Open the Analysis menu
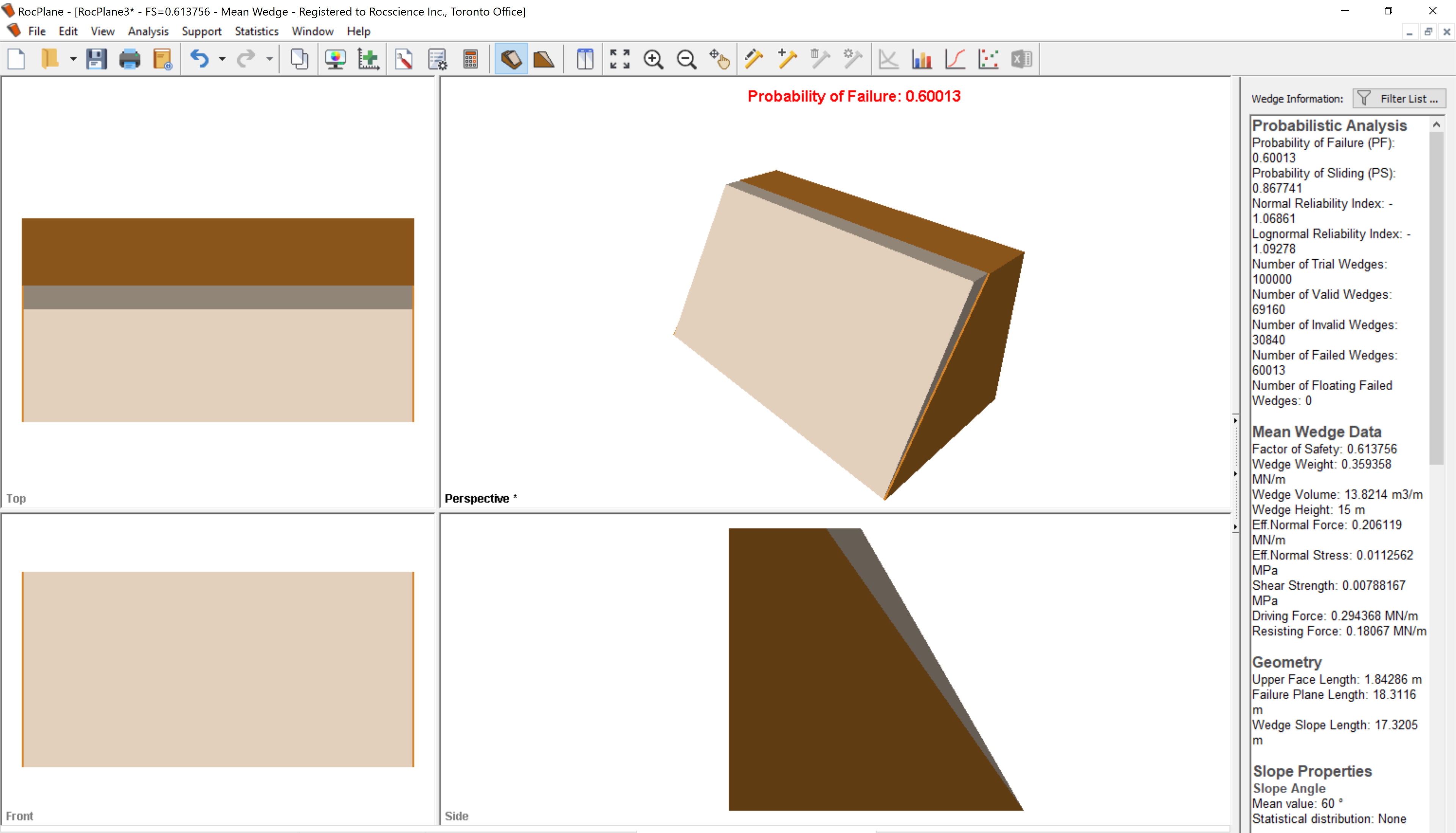 [x=148, y=31]
